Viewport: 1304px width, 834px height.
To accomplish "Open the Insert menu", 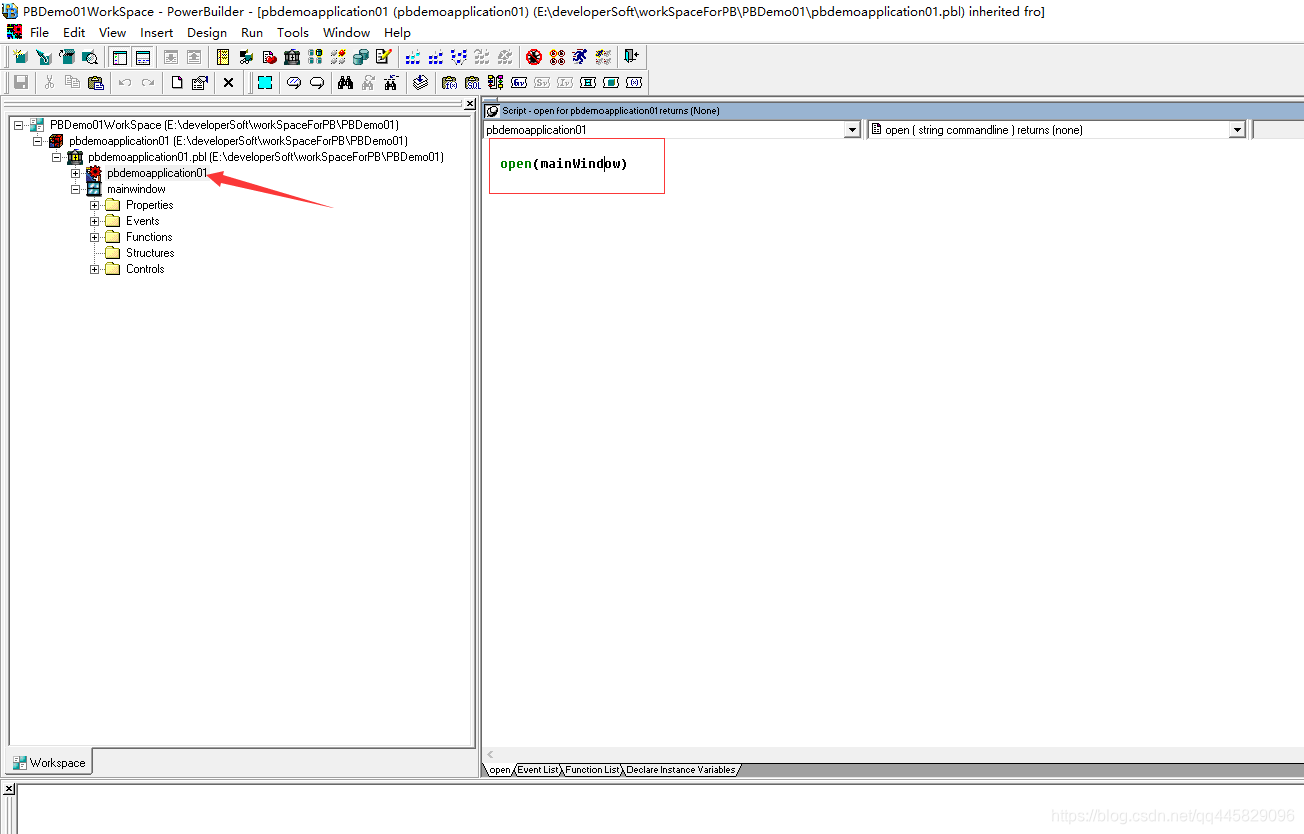I will [x=157, y=32].
